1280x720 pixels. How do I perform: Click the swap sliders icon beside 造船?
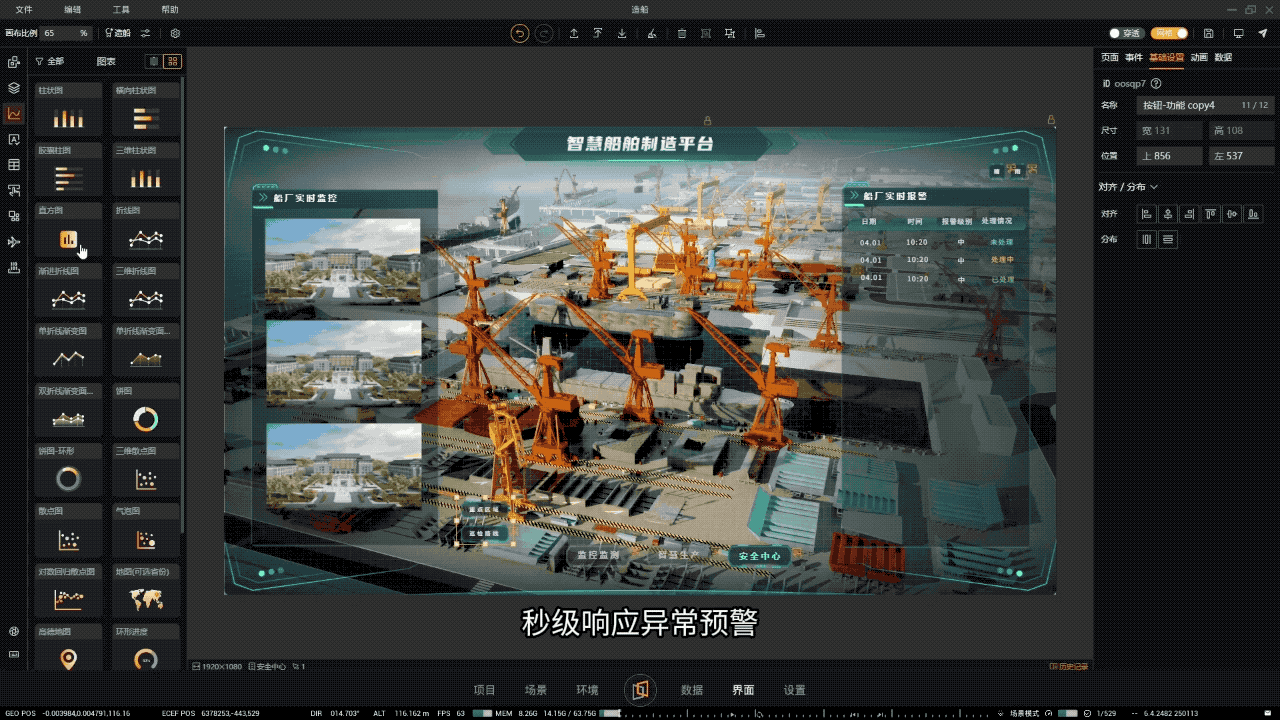(x=147, y=33)
